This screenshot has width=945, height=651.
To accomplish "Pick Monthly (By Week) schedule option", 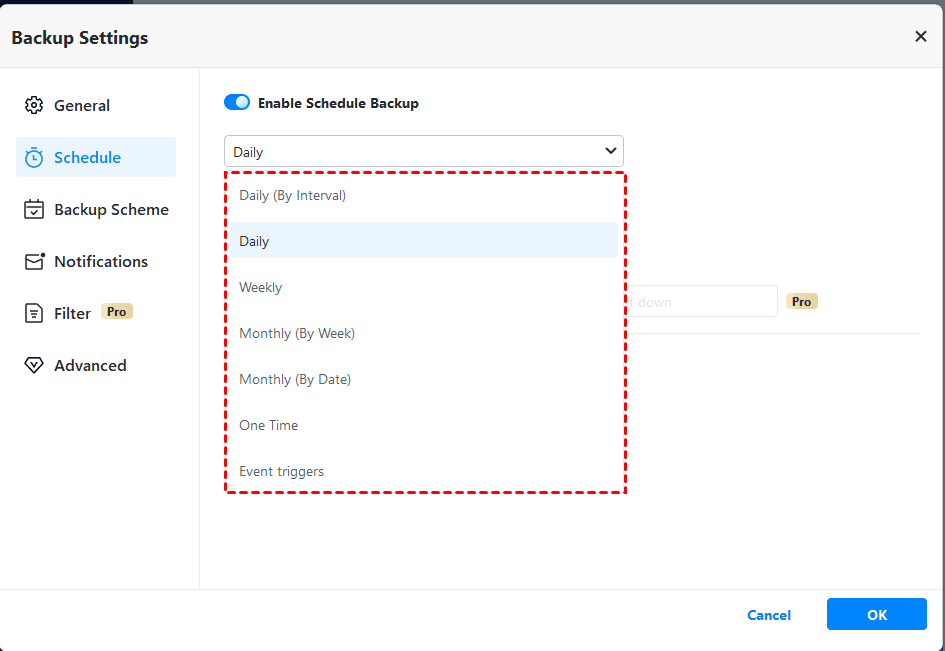I will click(x=297, y=333).
